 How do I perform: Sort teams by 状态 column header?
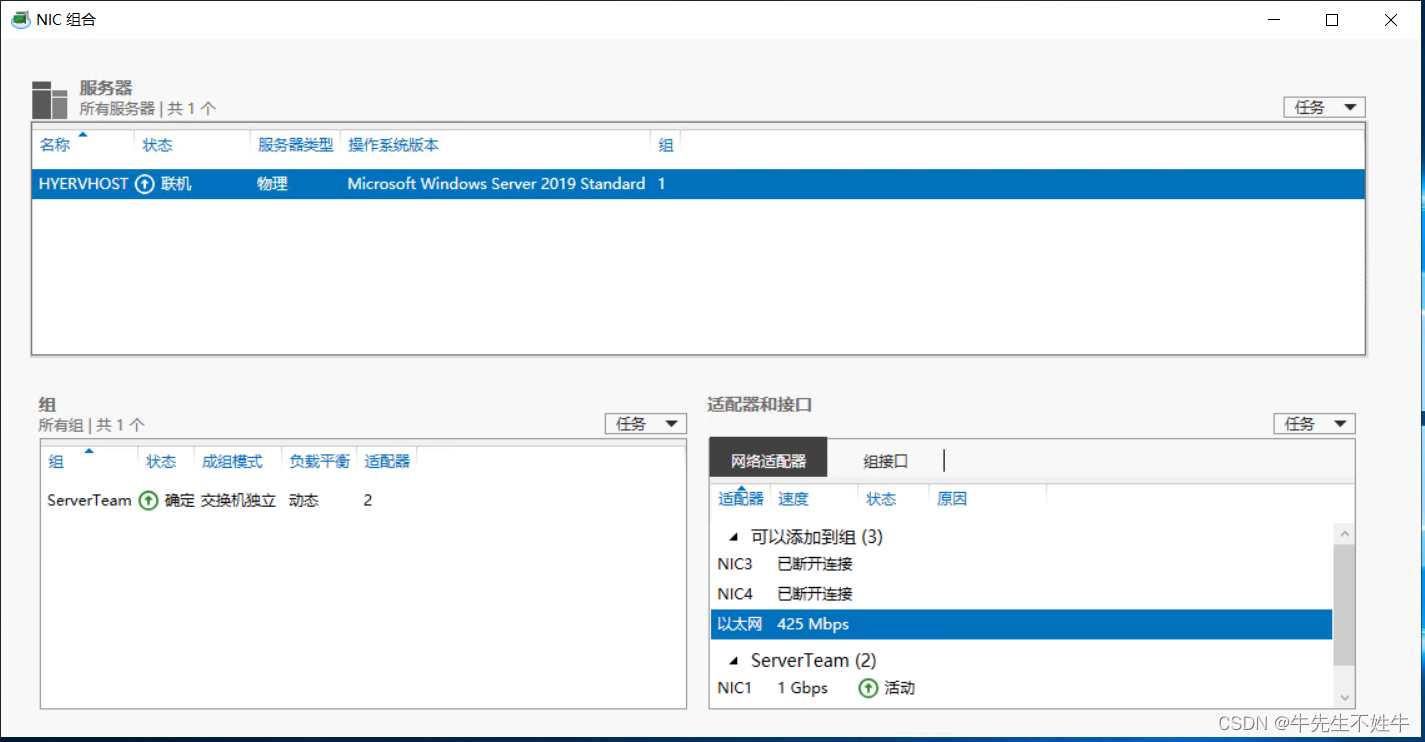pos(161,461)
